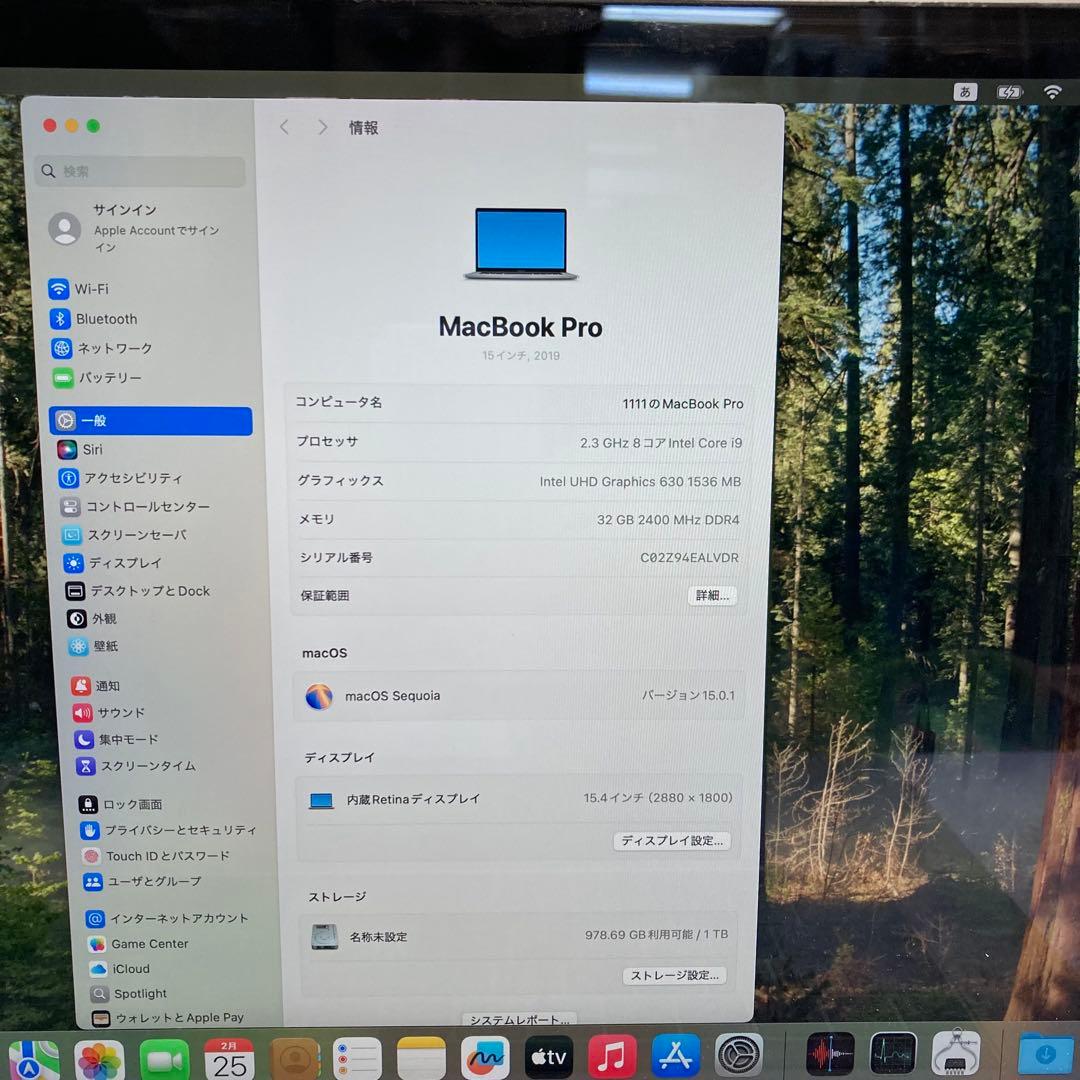Open Music from the Dock
Screen dimensions: 1080x1080
(612, 1057)
